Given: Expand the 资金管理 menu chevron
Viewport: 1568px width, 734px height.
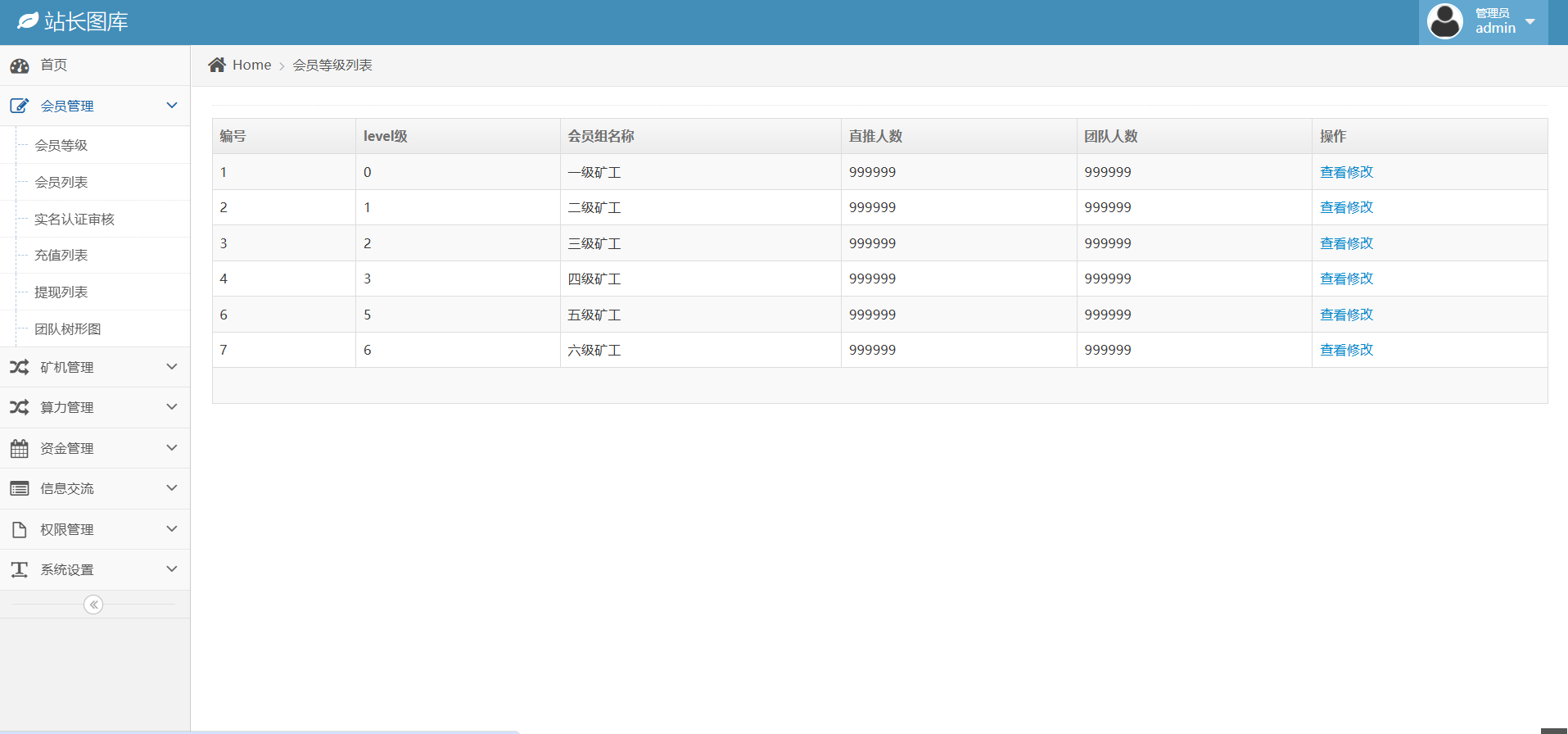Looking at the screenshot, I should [172, 448].
